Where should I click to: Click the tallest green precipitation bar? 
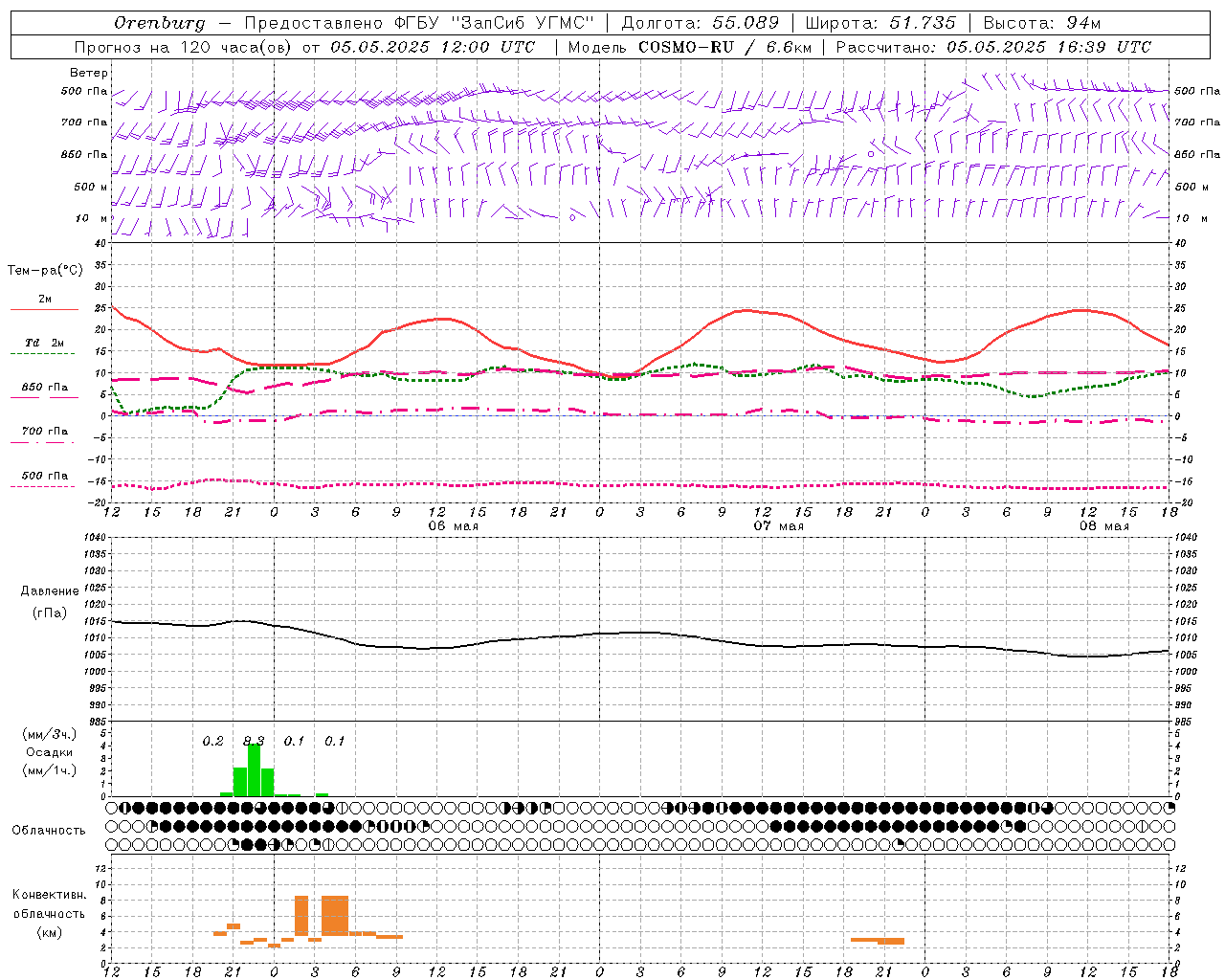point(254,770)
